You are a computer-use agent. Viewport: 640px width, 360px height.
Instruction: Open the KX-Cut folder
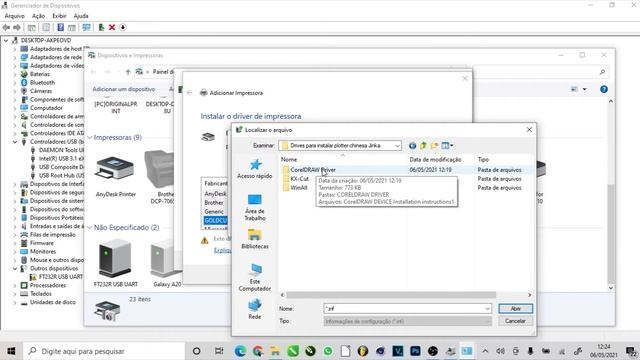pyautogui.click(x=296, y=179)
